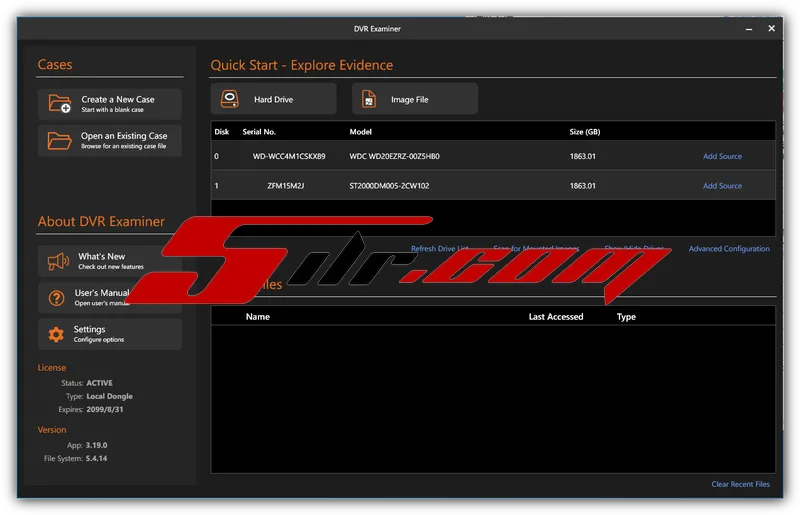Open Settings configure options
Image resolution: width=800 pixels, height=515 pixels.
tap(110, 334)
